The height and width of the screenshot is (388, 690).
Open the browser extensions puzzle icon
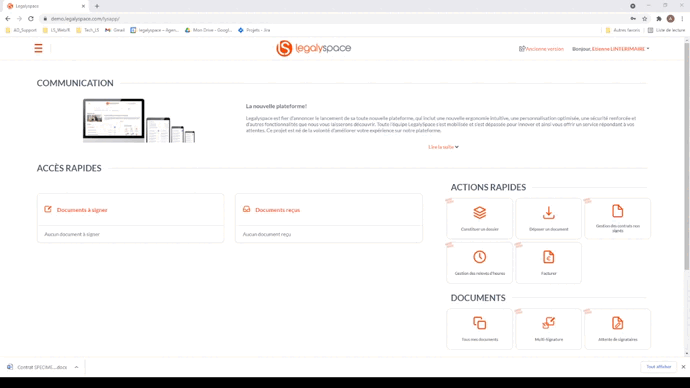coord(659,18)
